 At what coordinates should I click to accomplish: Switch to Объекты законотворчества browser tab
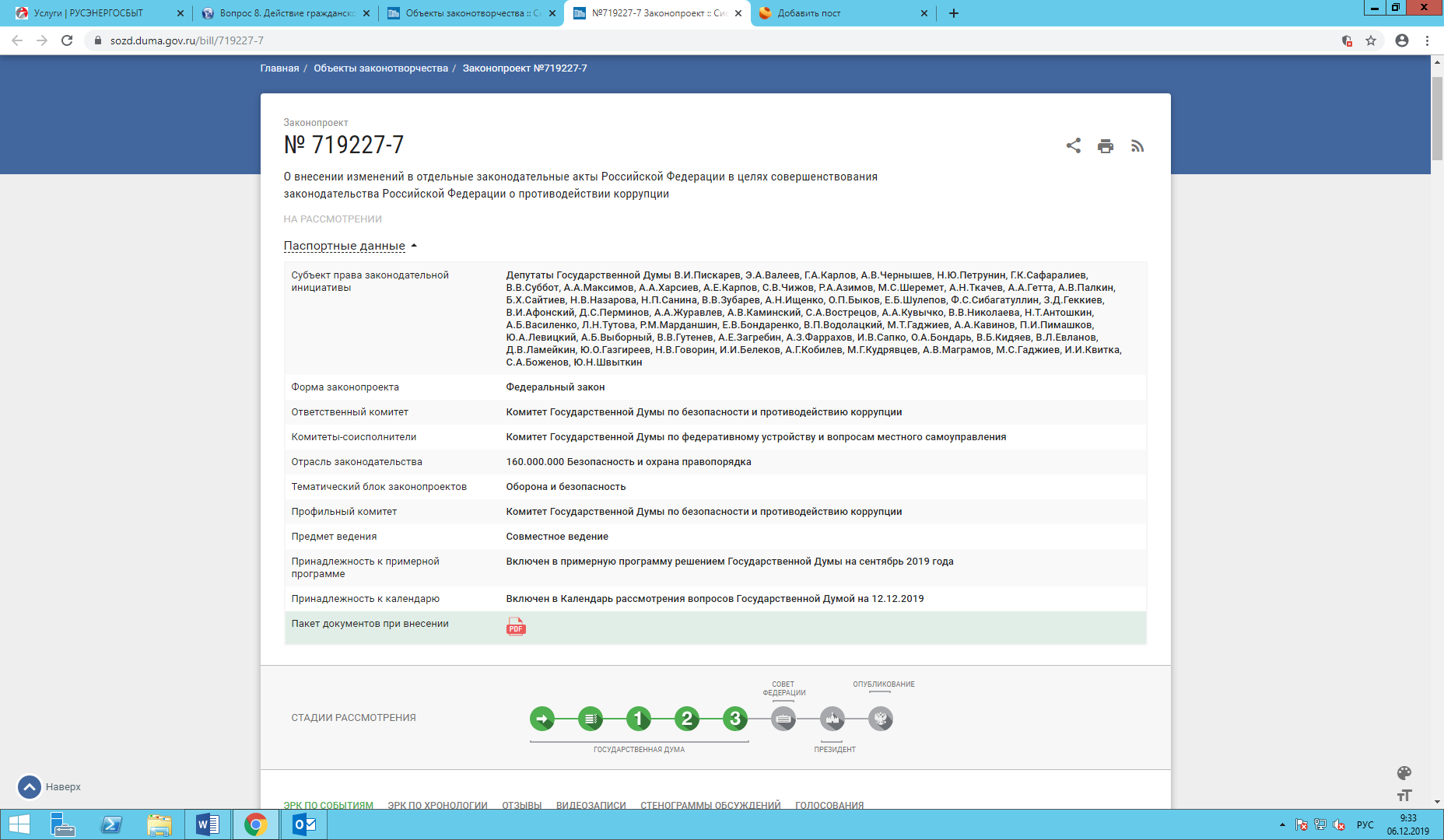(x=471, y=13)
